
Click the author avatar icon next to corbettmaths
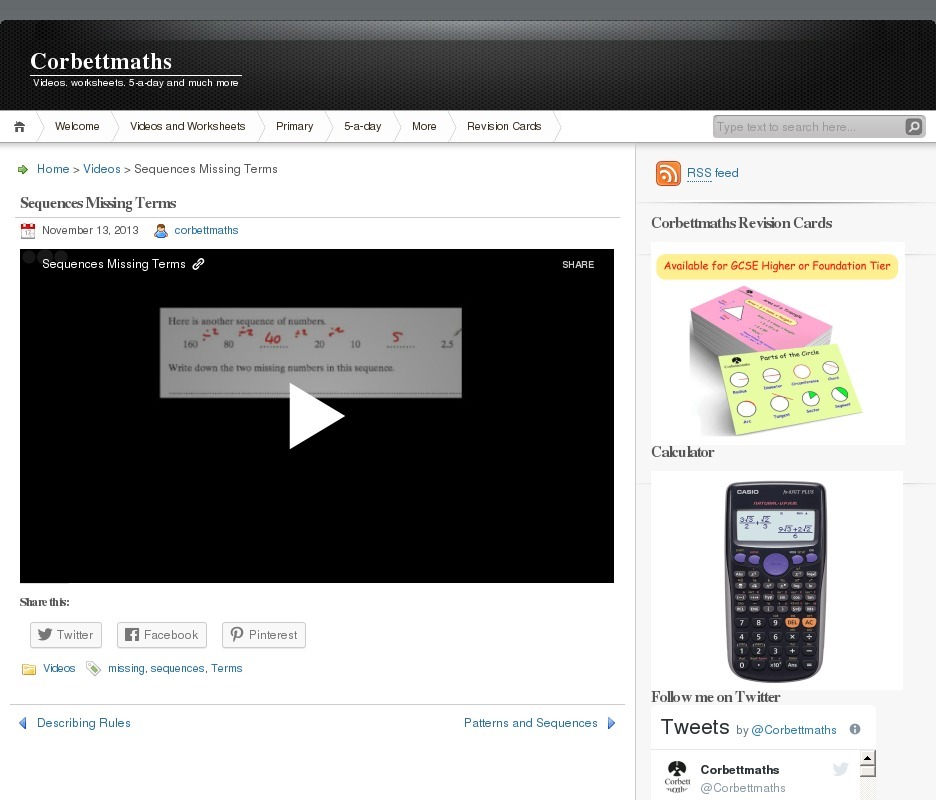[160, 231]
